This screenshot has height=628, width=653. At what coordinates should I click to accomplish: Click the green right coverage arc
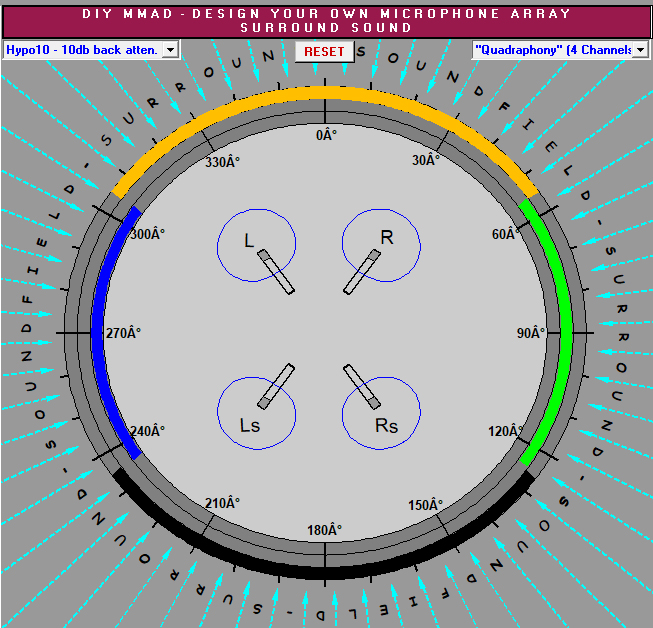[565, 331]
